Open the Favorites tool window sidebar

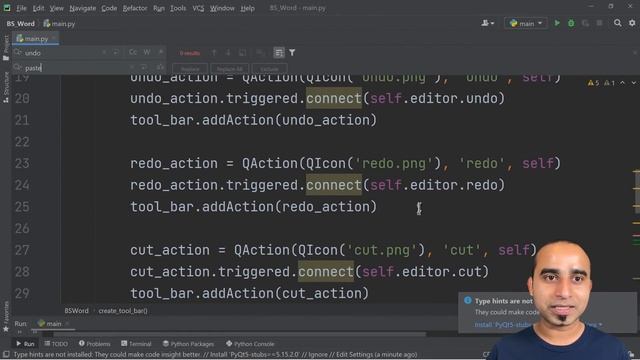point(6,317)
